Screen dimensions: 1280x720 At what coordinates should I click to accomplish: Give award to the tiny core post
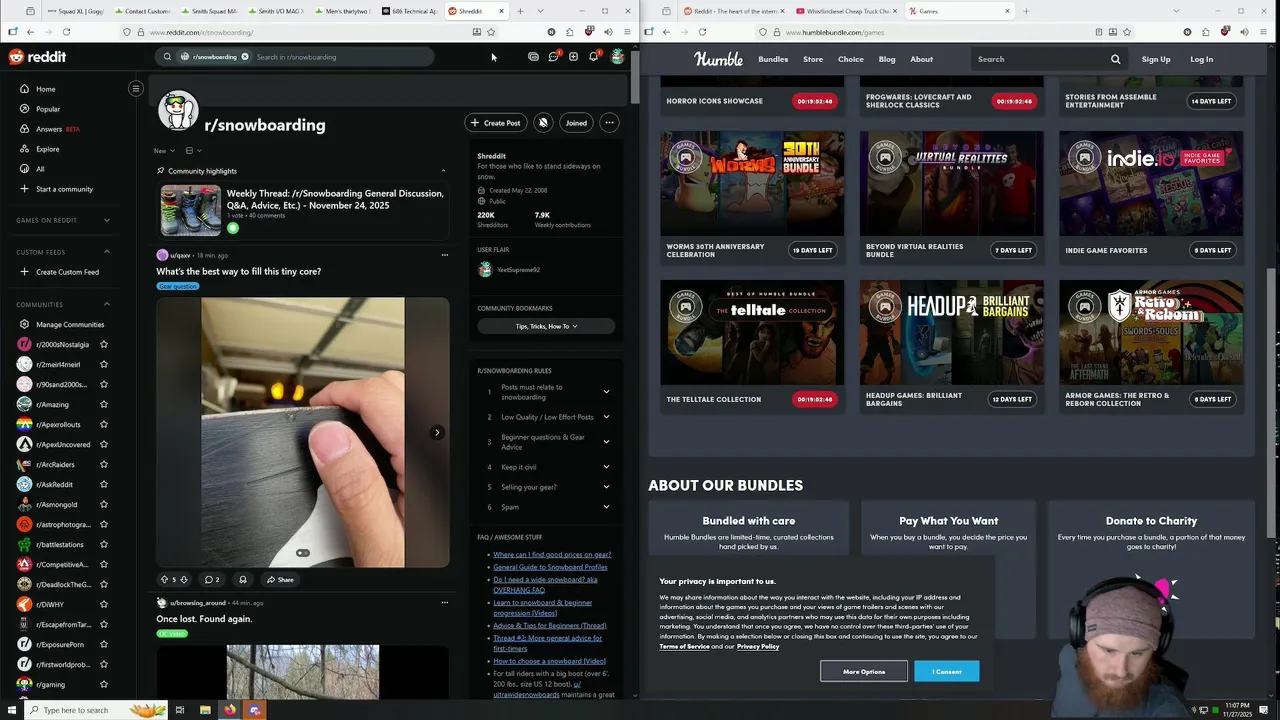[x=242, y=580]
